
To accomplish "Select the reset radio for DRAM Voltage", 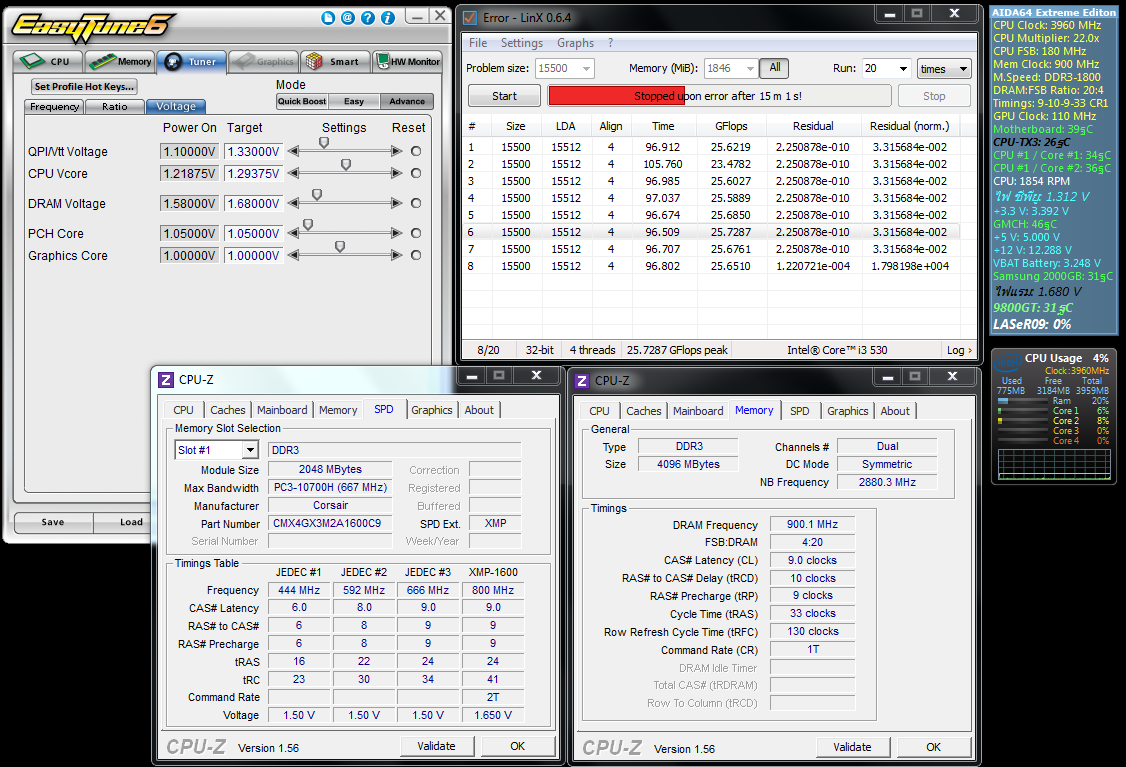I will click(x=416, y=204).
